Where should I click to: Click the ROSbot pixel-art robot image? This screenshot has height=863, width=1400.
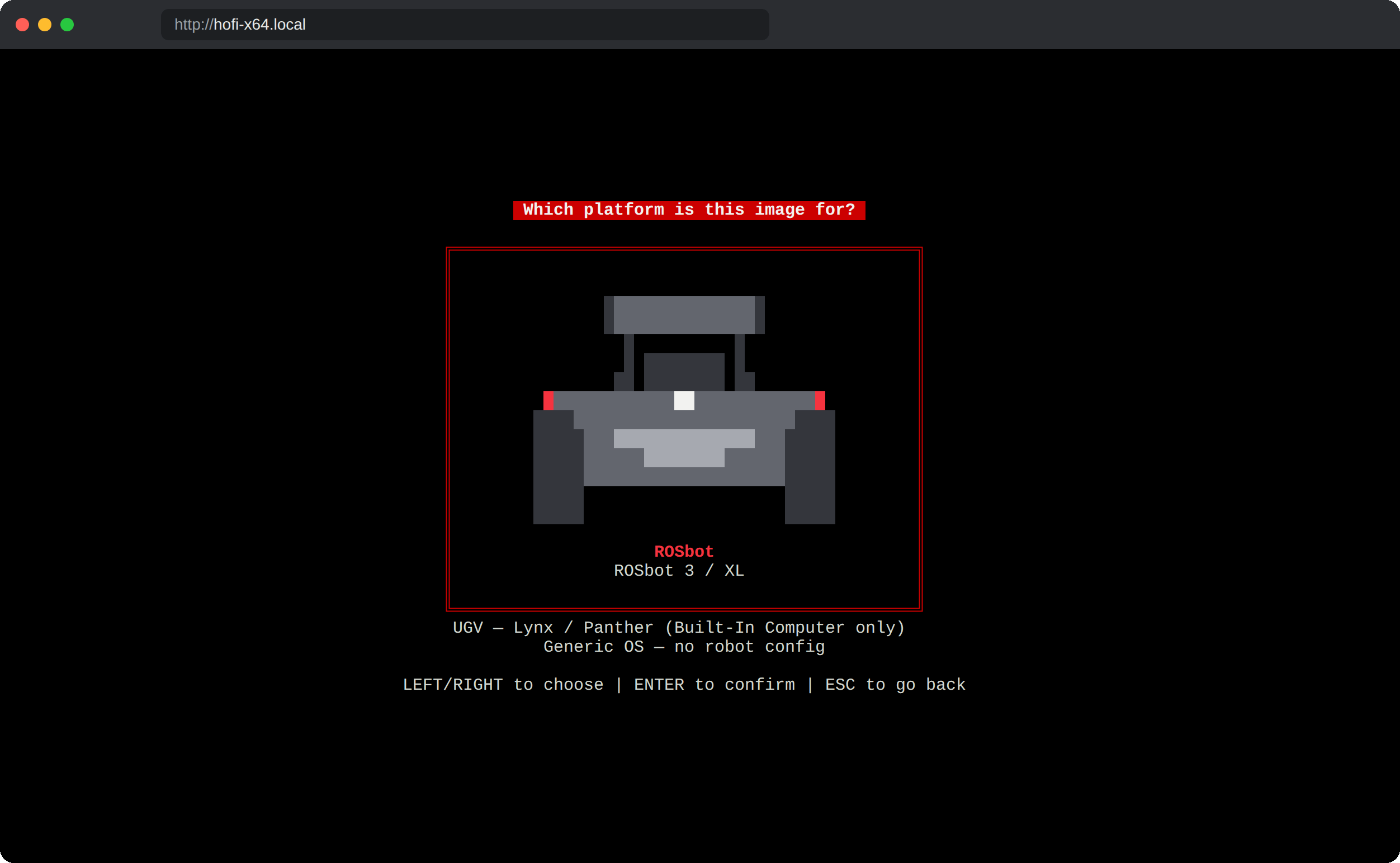[684, 410]
